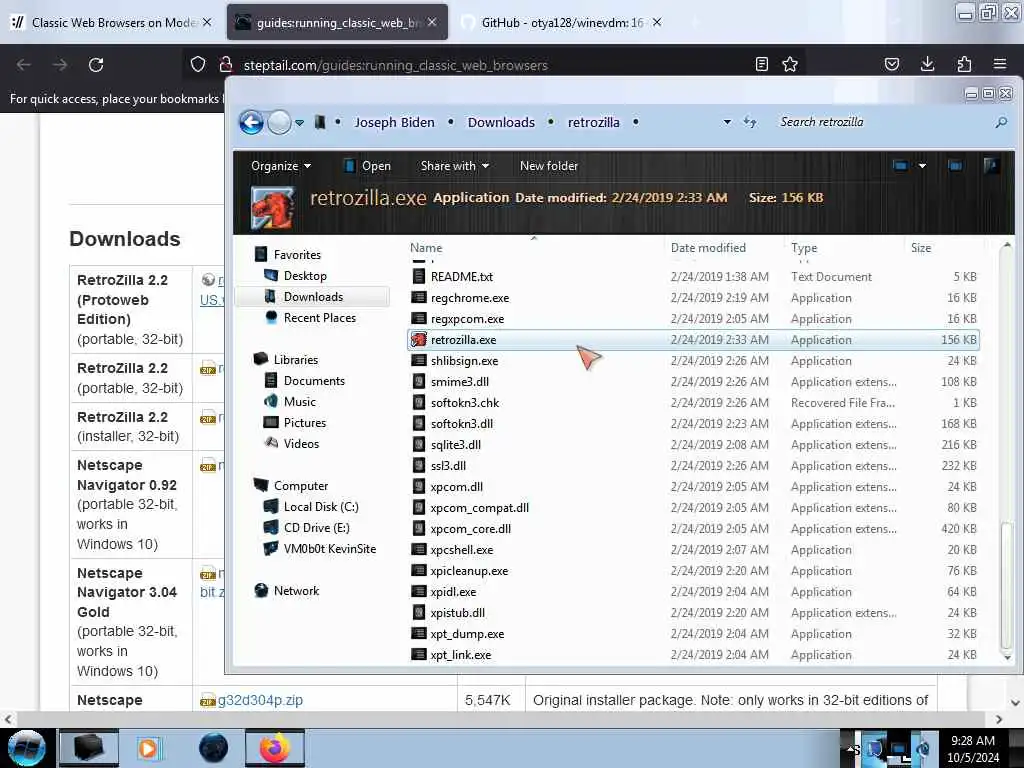Select the README.txt file icon

[x=419, y=277]
